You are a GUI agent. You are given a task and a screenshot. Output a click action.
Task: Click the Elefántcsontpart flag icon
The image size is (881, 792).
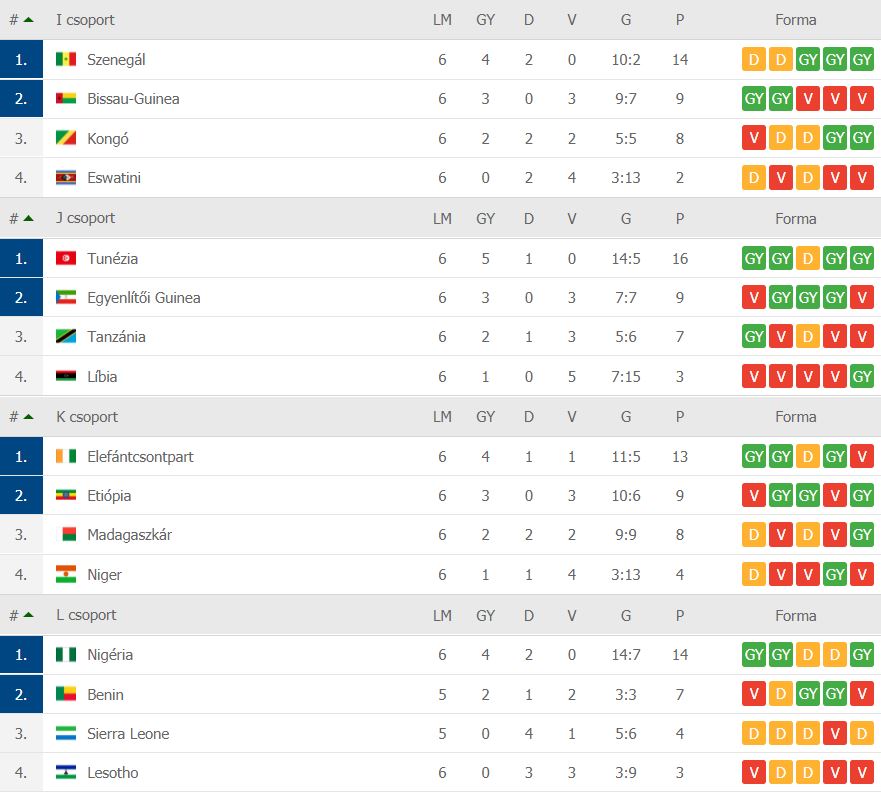tap(66, 456)
